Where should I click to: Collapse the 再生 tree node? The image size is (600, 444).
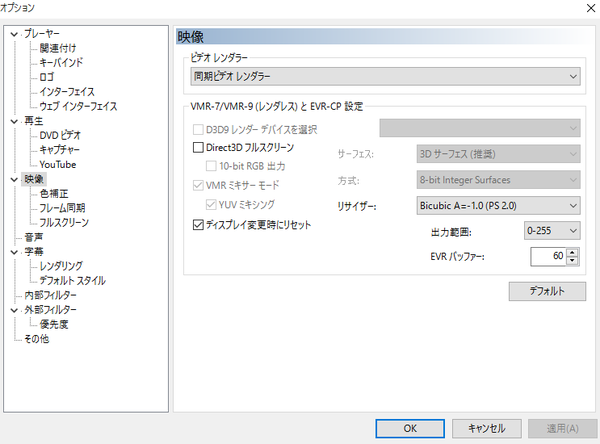pos(14,121)
